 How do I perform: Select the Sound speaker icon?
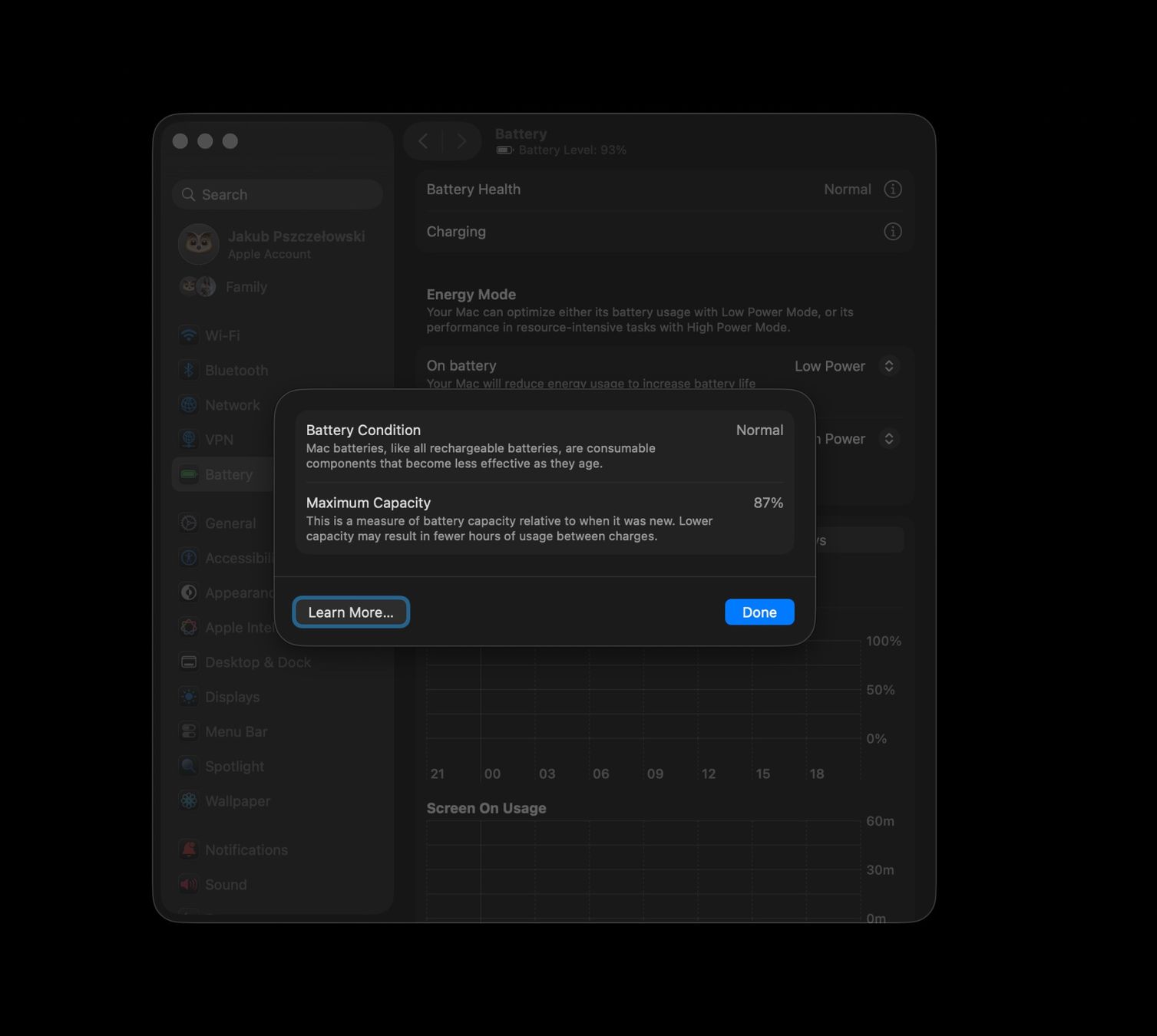188,884
